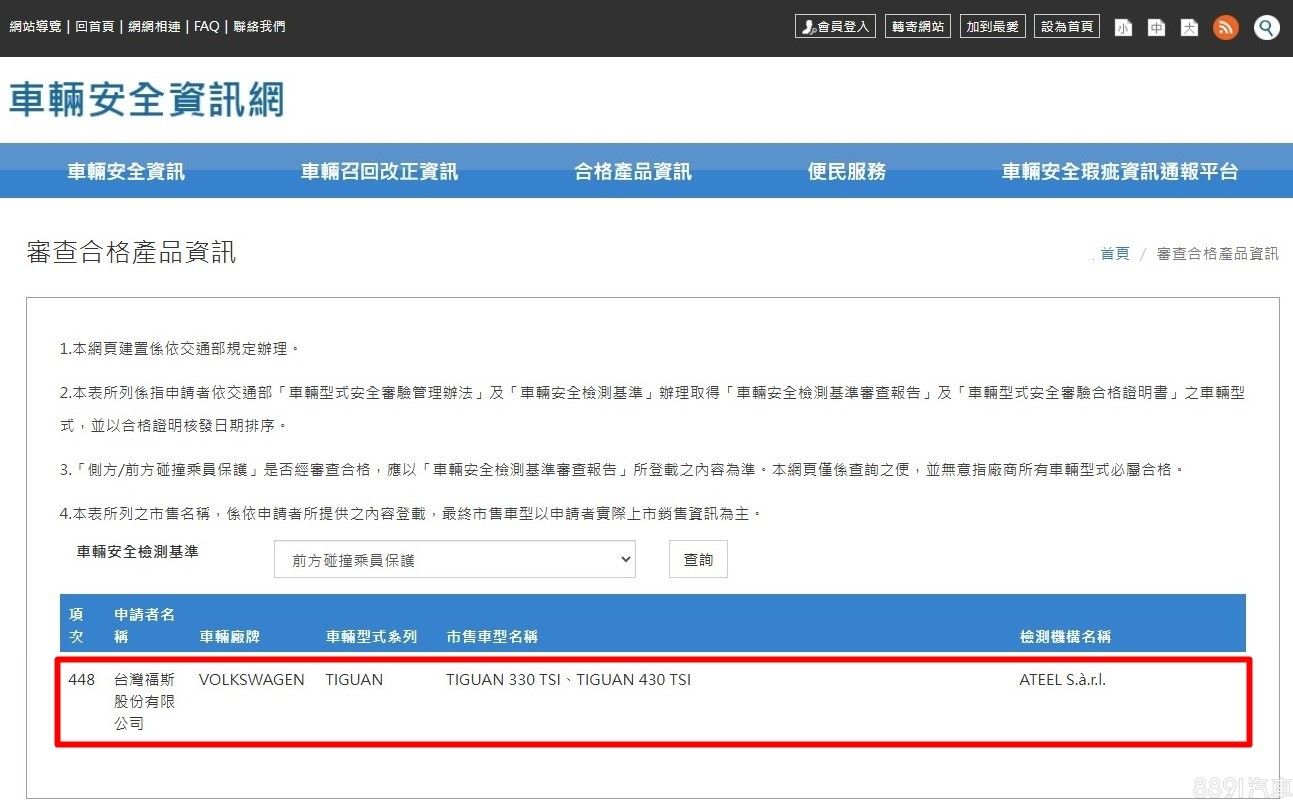This screenshot has width=1293, height=800.
Task: Click the 會員登入 member login button
Action: coord(835,27)
